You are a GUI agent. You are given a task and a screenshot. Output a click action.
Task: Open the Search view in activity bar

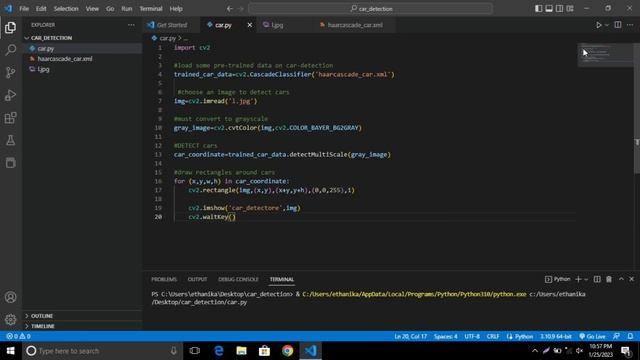pyautogui.click(x=11, y=50)
